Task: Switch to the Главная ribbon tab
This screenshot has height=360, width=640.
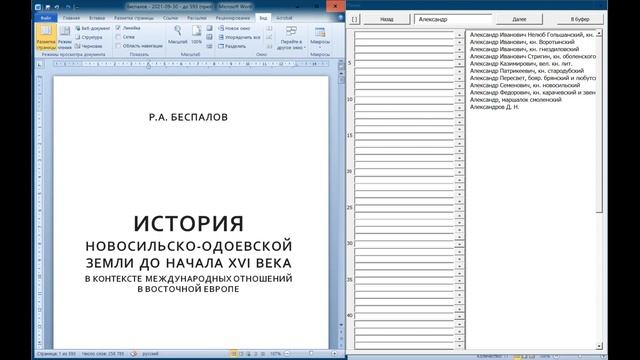Action: click(71, 18)
